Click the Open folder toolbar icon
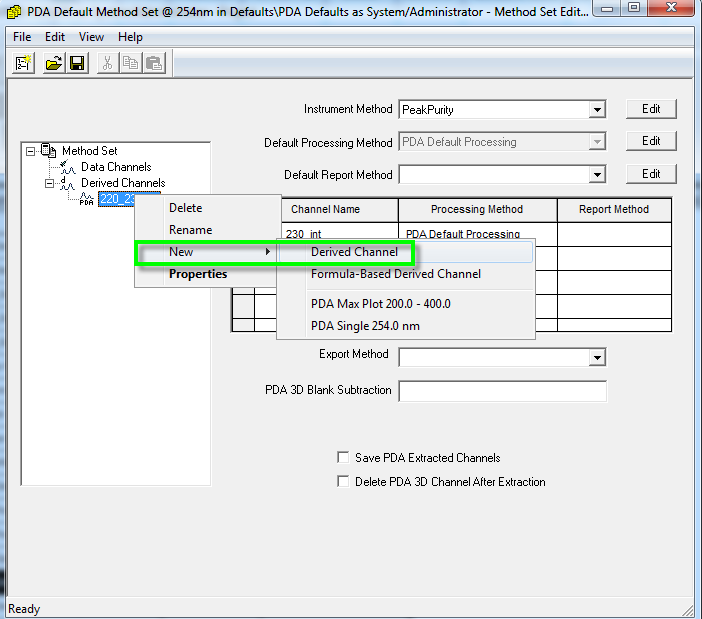Screen dimensions: 702x619 pyautogui.click(x=54, y=63)
